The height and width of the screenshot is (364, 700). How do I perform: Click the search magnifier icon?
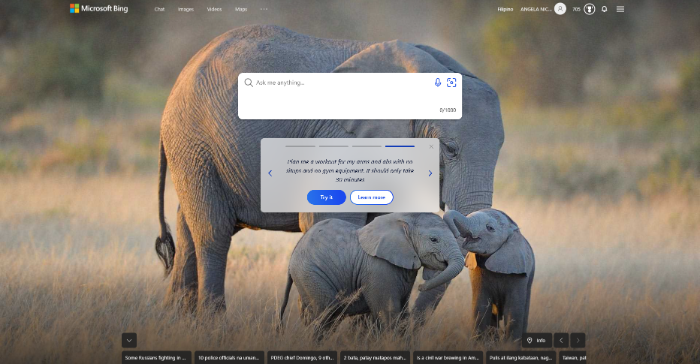(249, 82)
